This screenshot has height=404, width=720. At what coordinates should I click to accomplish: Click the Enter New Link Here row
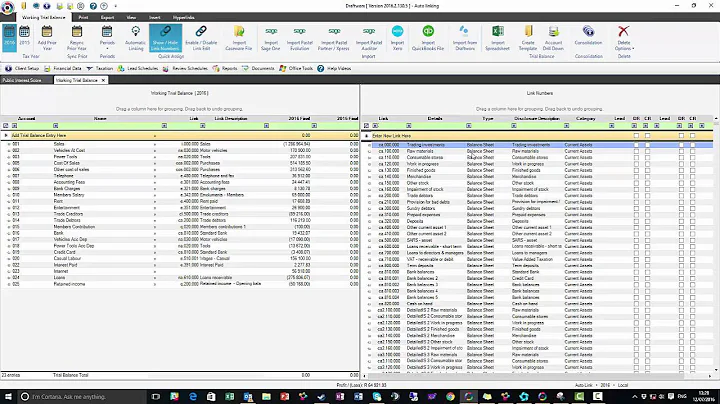coord(537,136)
